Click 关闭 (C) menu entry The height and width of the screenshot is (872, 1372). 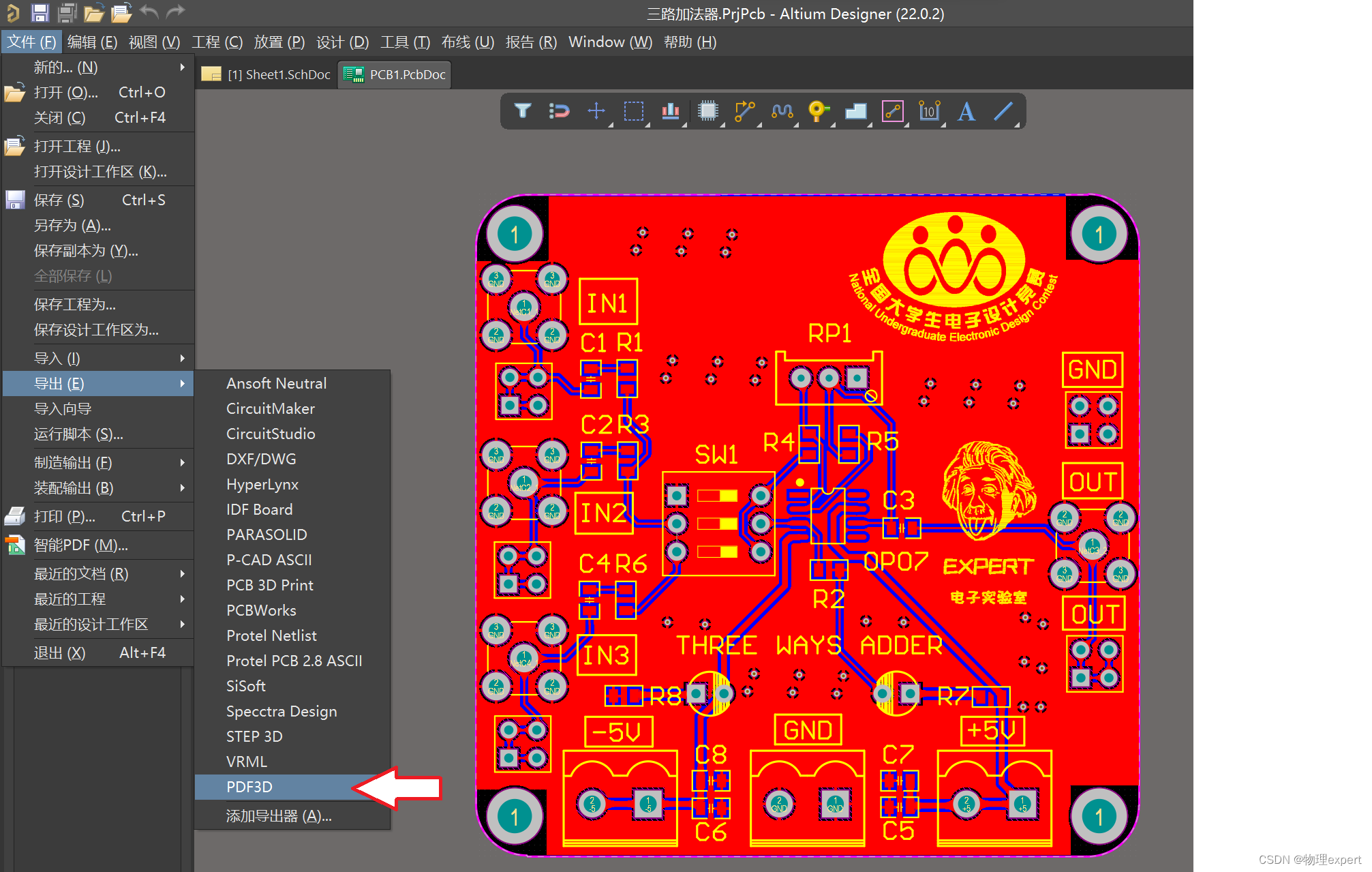coord(99,117)
